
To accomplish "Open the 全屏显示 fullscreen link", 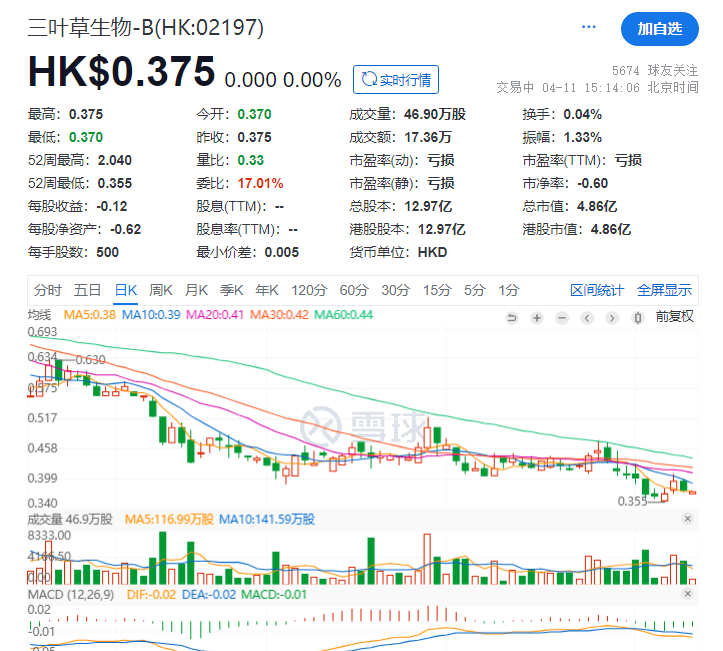I will [x=664, y=290].
